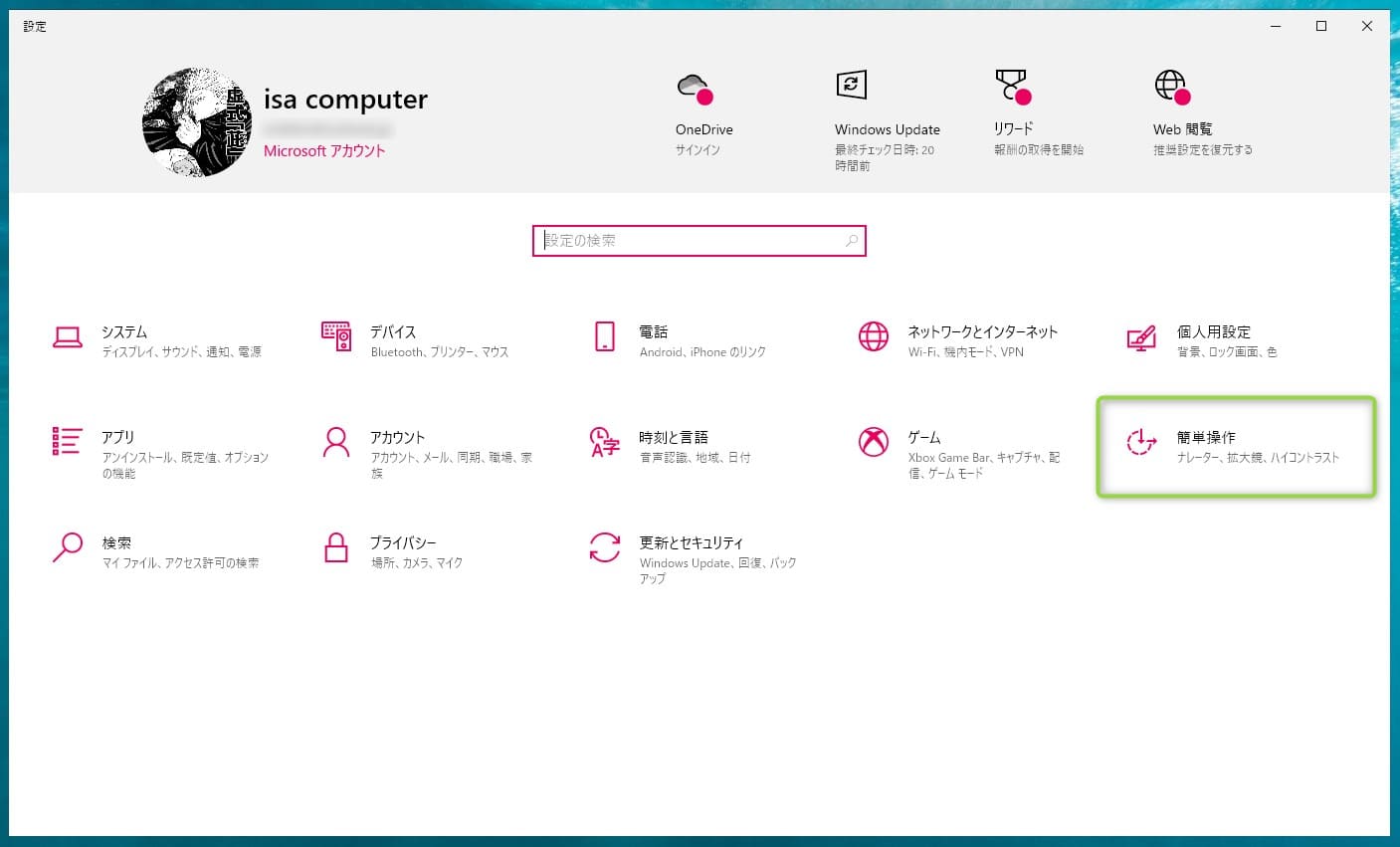
Task: Select the 簡単操作 category title
Action: pyautogui.click(x=1206, y=437)
